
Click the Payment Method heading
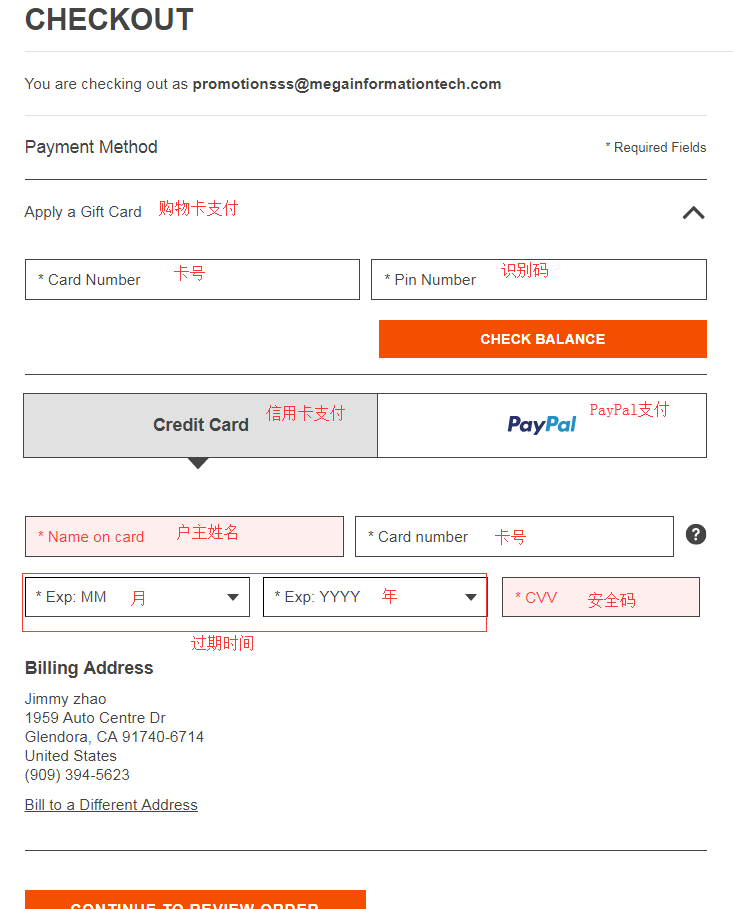(91, 147)
